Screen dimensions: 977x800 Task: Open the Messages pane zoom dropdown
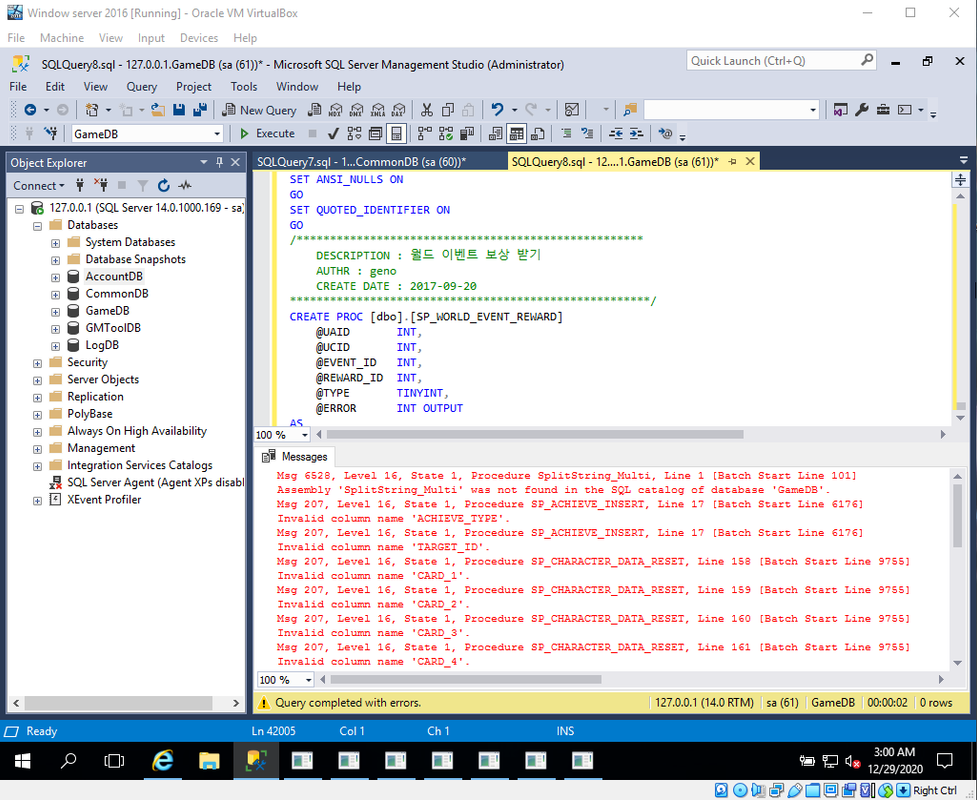click(308, 680)
